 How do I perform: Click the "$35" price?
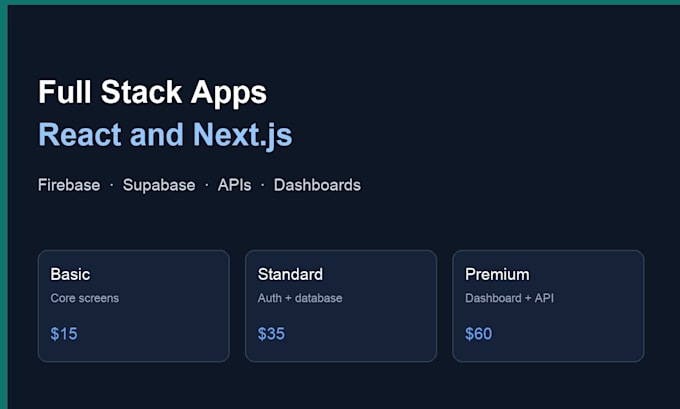tap(271, 334)
